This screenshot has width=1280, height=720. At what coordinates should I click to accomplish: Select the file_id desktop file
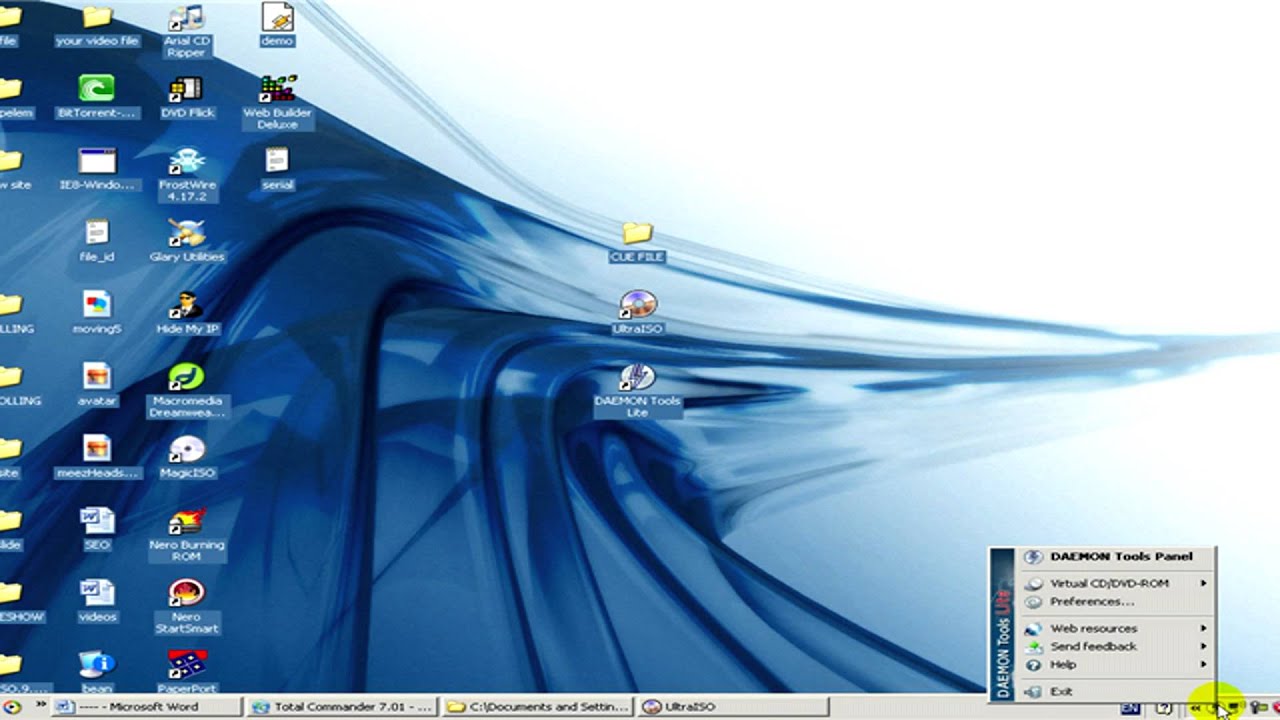pyautogui.click(x=97, y=242)
